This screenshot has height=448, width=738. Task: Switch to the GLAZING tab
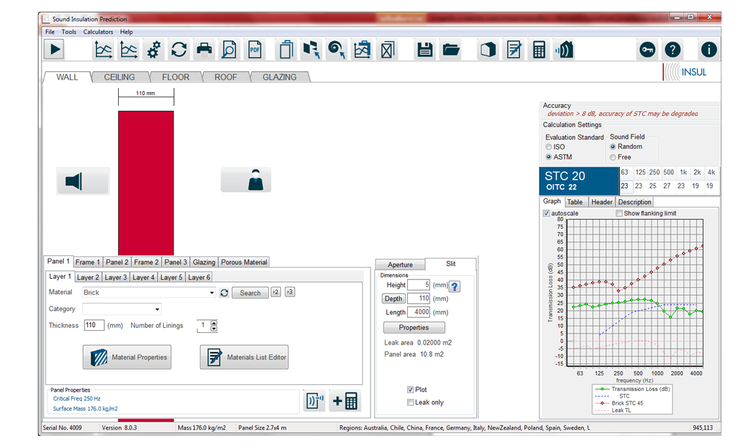[x=279, y=77]
